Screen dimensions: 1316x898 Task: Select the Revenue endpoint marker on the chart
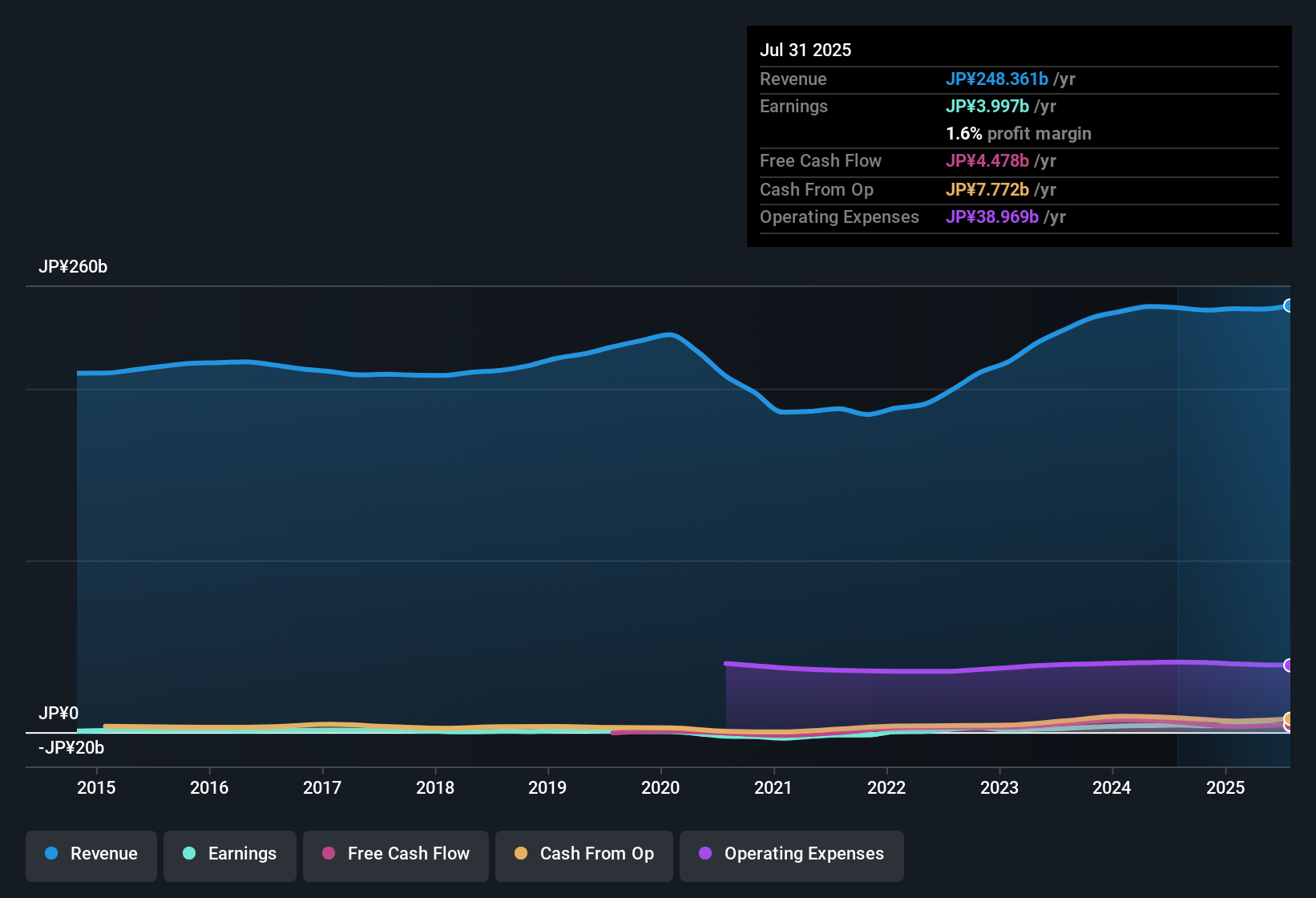click(1289, 305)
